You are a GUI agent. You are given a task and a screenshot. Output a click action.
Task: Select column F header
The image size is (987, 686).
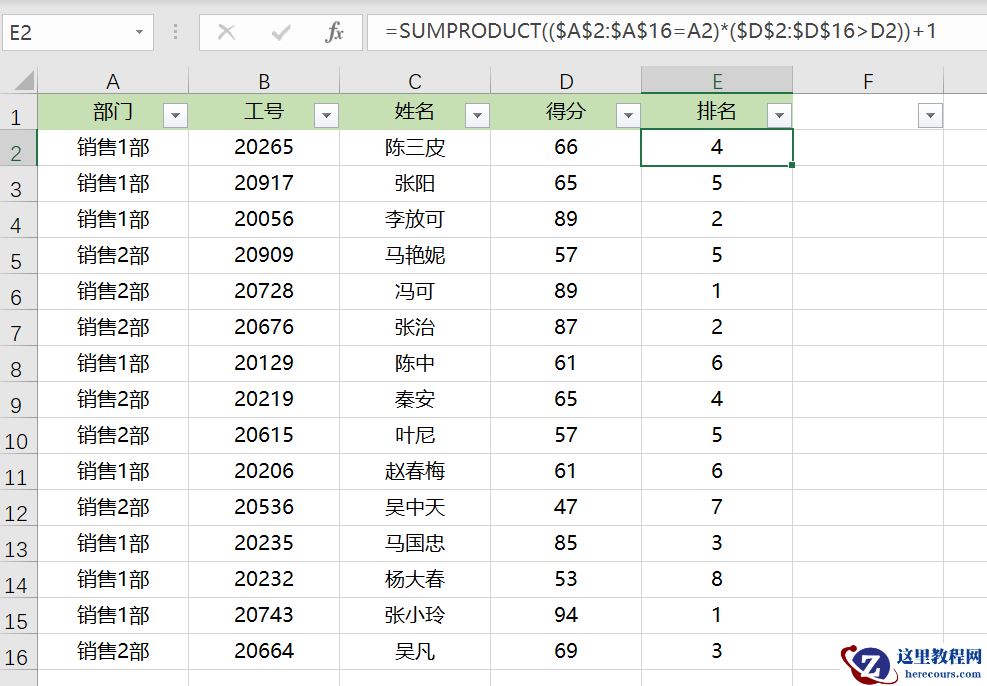pyautogui.click(x=868, y=81)
